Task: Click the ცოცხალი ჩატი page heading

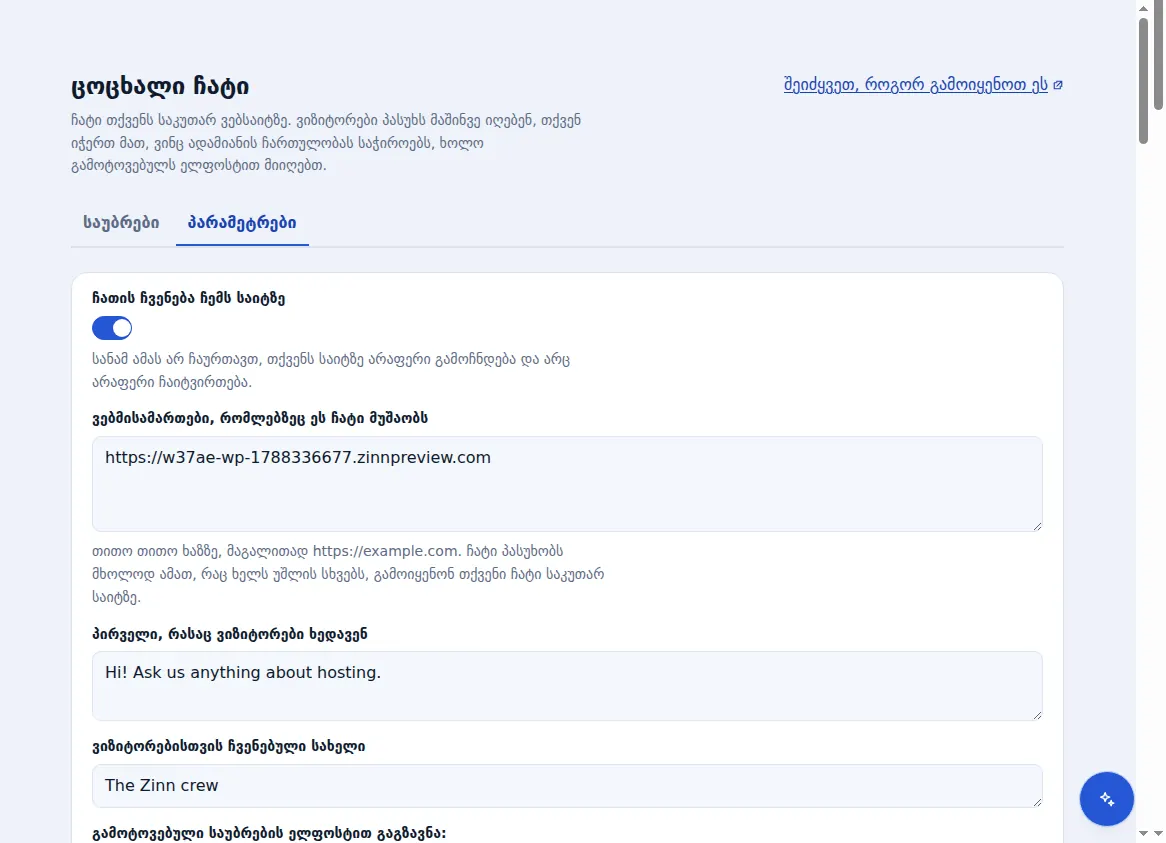Action: coord(160,86)
